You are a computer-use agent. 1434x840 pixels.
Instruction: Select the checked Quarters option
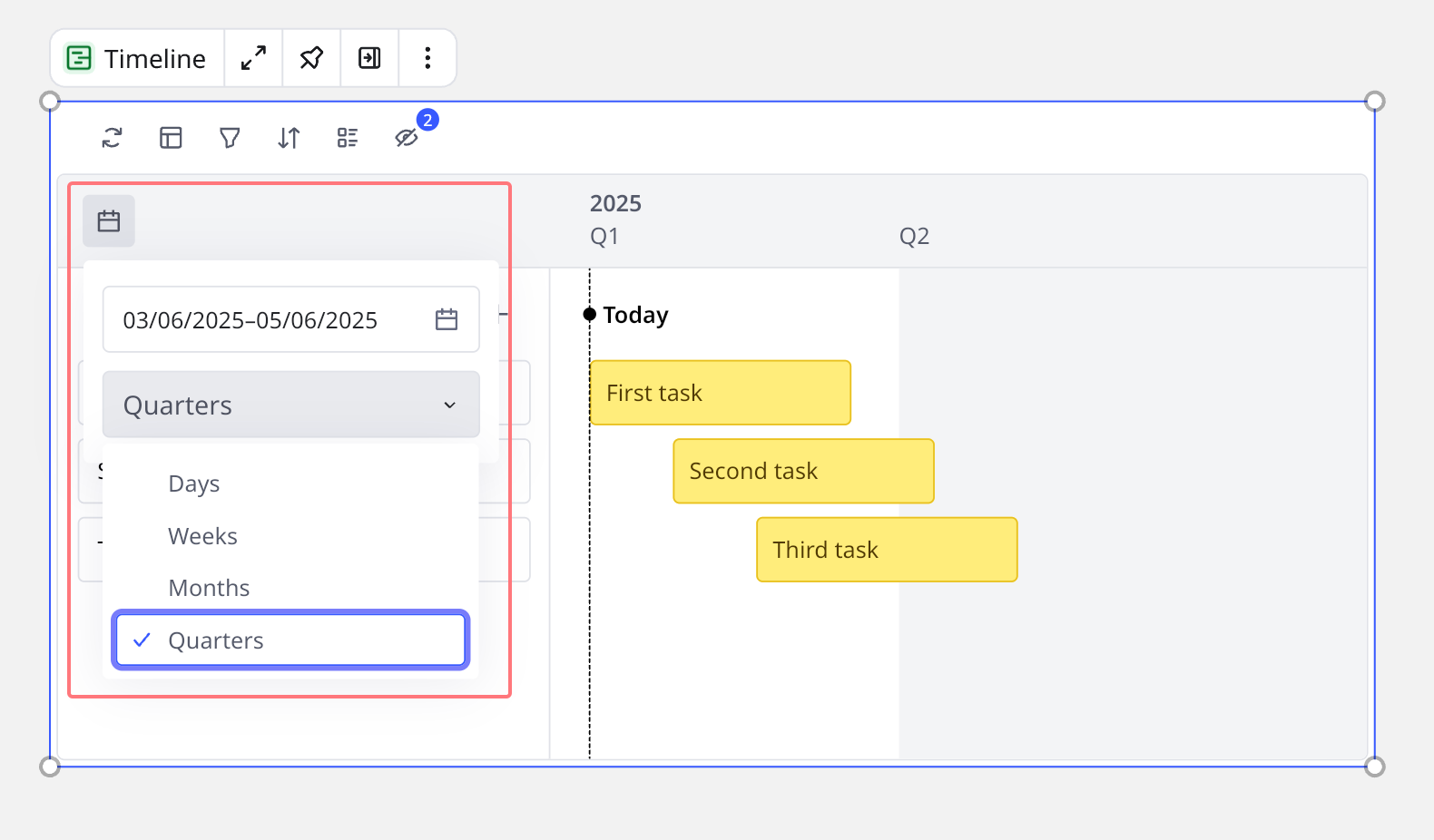(x=290, y=640)
